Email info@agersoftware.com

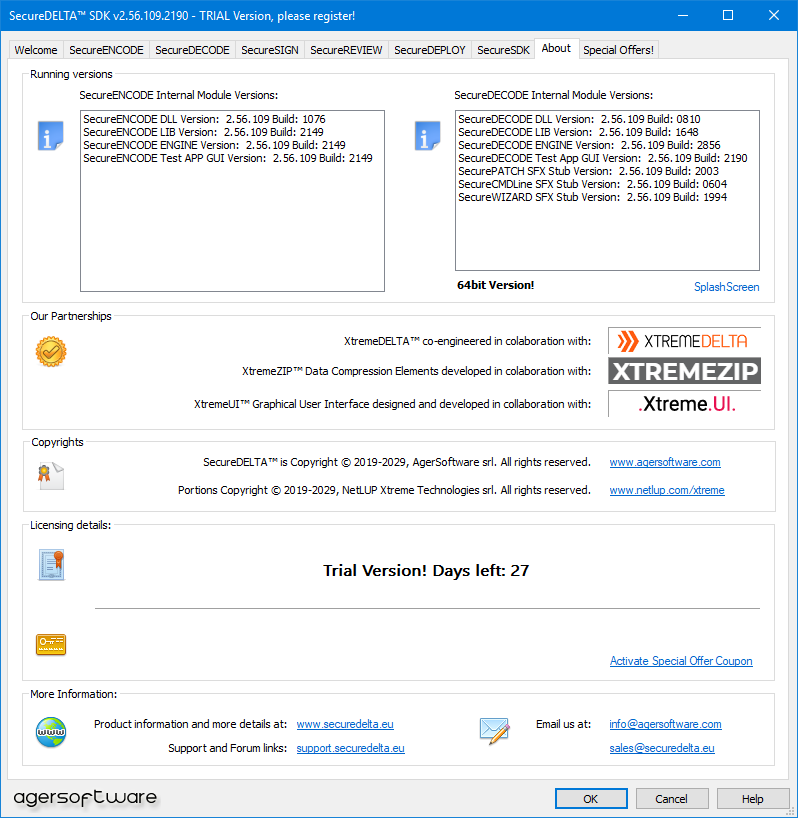(666, 724)
